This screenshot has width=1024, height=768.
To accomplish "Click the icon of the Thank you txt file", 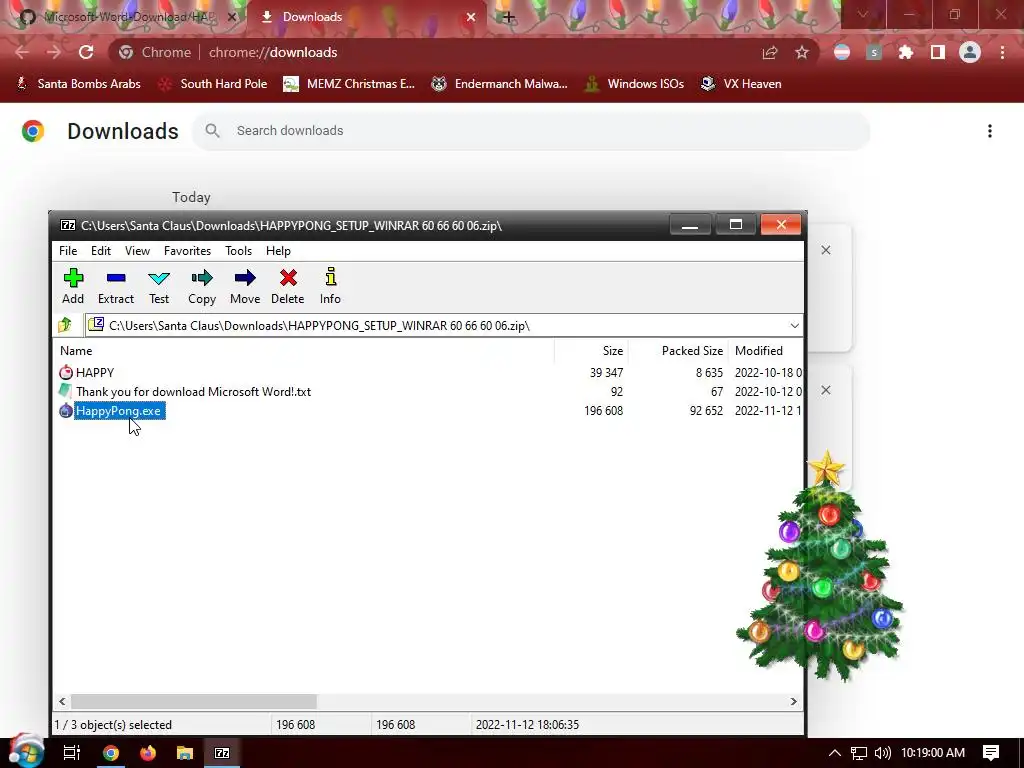I will point(65,391).
